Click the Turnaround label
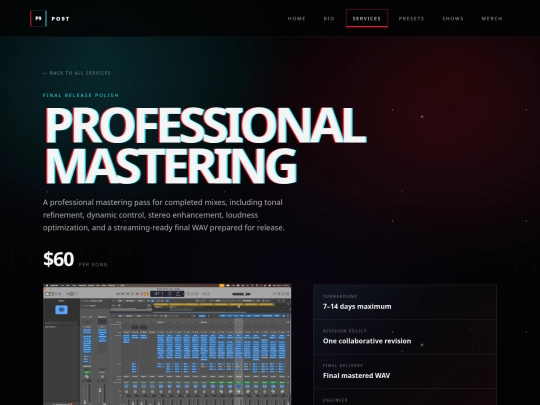The width and height of the screenshot is (540, 405). (340, 296)
